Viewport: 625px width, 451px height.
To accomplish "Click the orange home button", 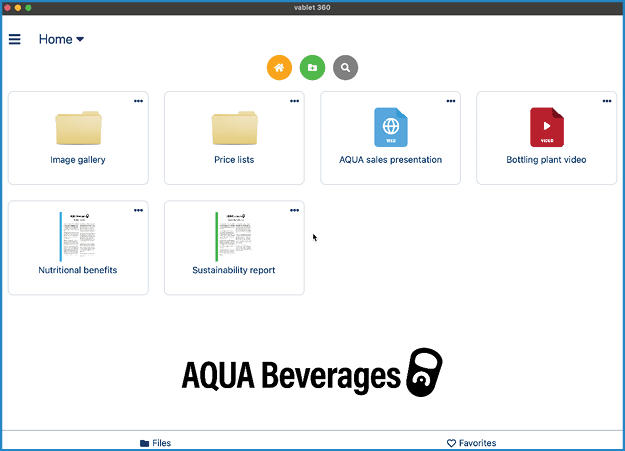I will coord(279,67).
